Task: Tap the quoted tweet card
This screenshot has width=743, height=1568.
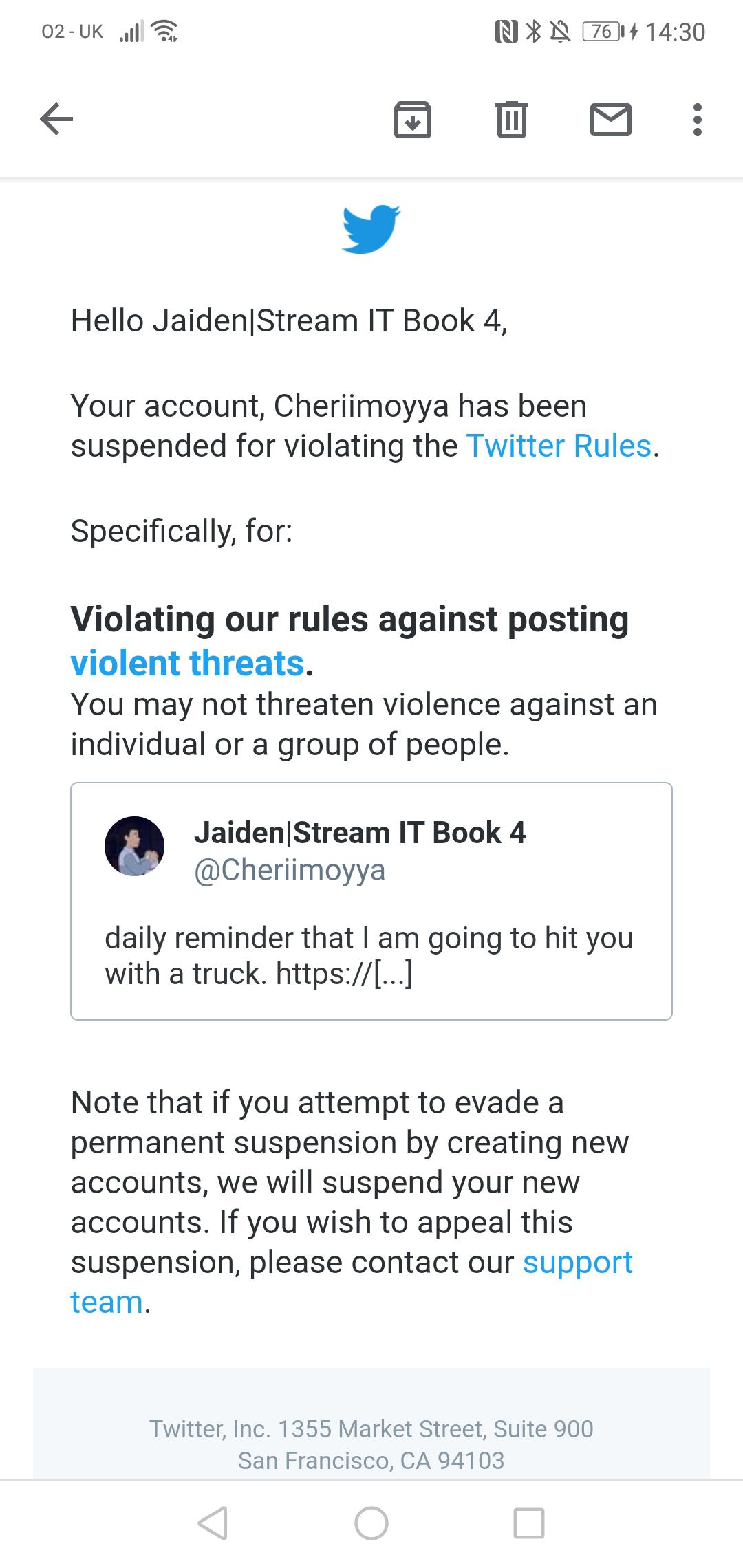Action: tap(371, 901)
